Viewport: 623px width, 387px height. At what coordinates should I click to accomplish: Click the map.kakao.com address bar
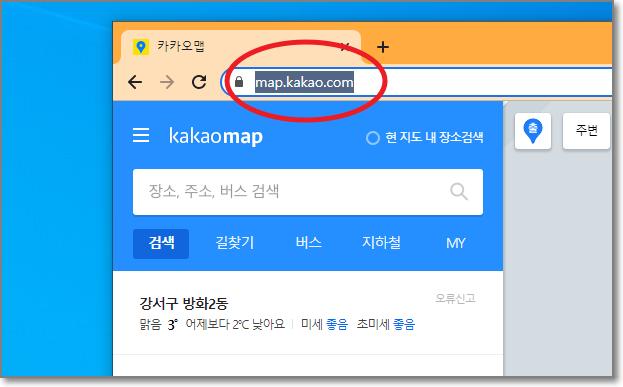(417, 82)
